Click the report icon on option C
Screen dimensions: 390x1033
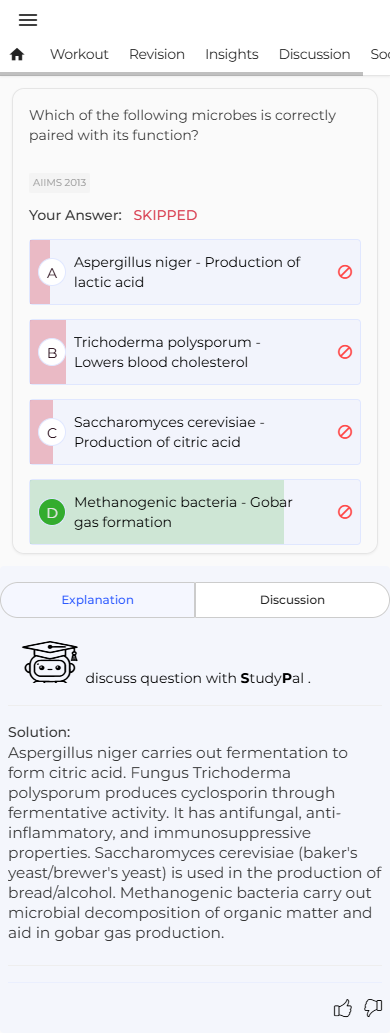[345, 432]
